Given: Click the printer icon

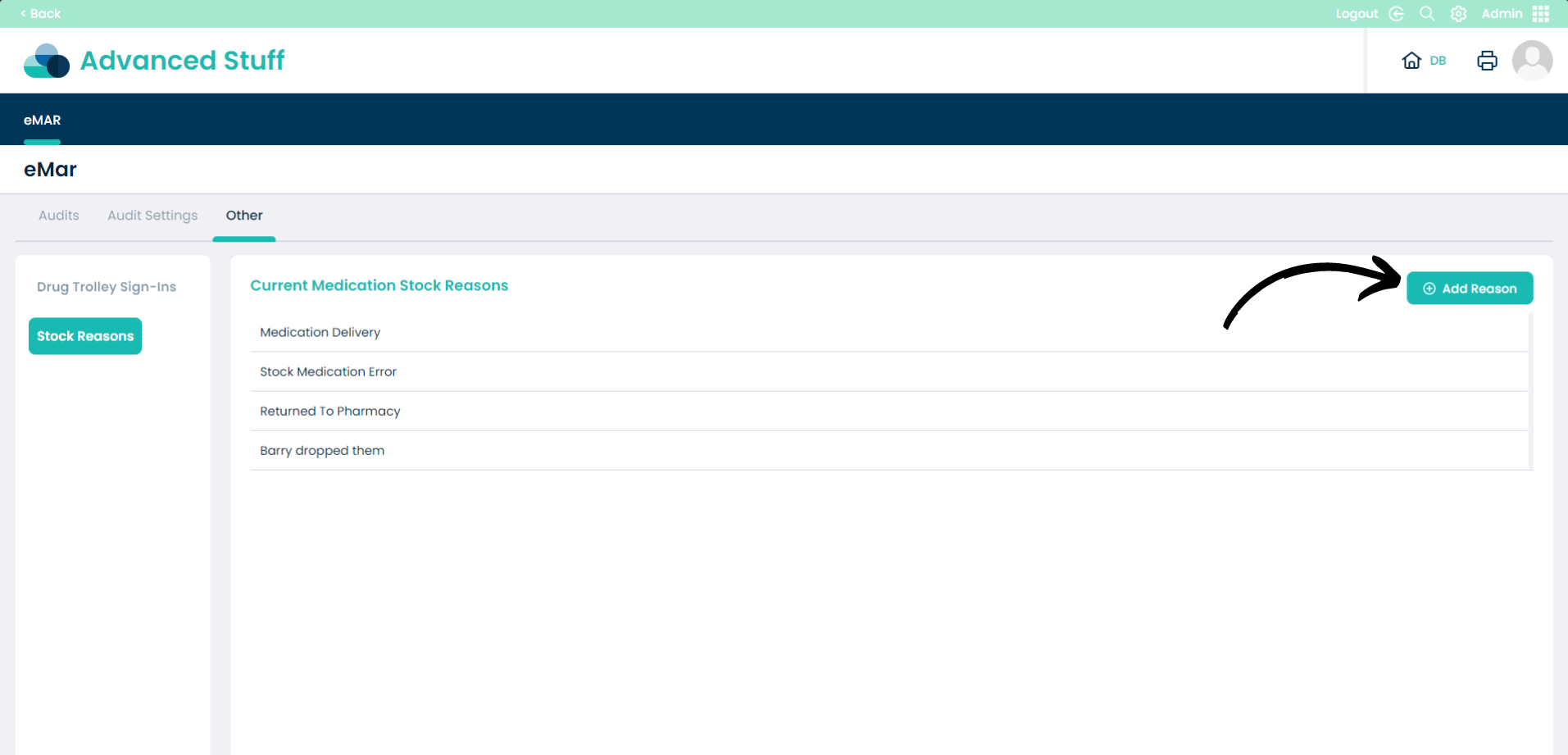Looking at the screenshot, I should pyautogui.click(x=1487, y=61).
